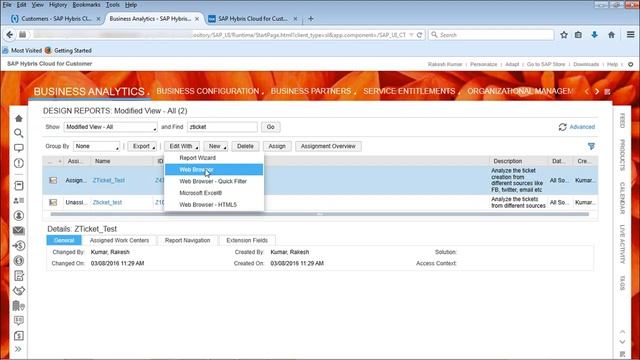Open the FEED side panel
Image resolution: width=640 pixels, height=360 pixels.
tap(622, 121)
